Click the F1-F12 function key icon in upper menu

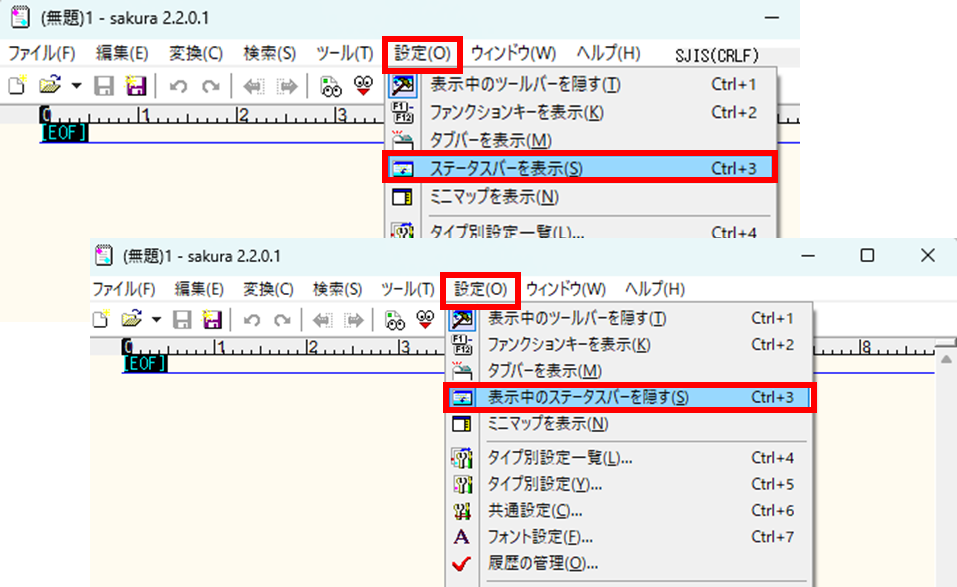point(403,113)
